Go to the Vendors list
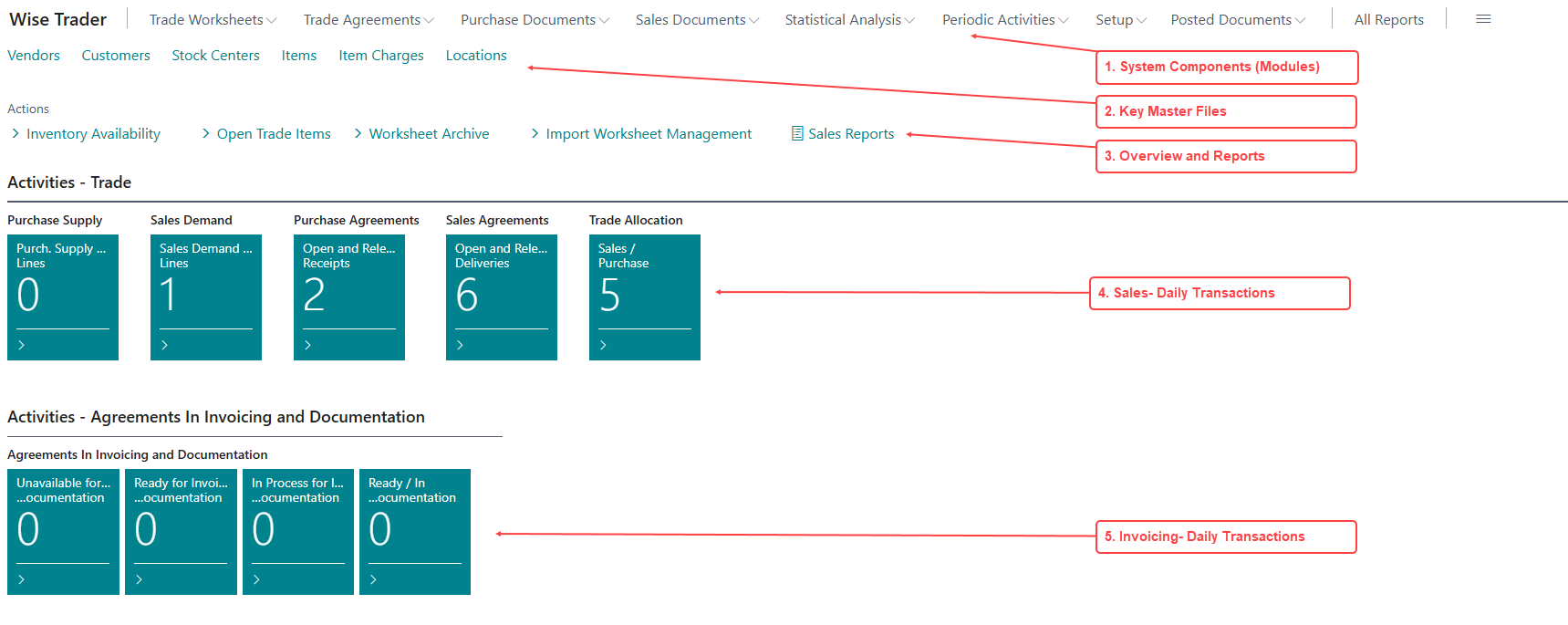The height and width of the screenshot is (625, 1568). pos(34,56)
